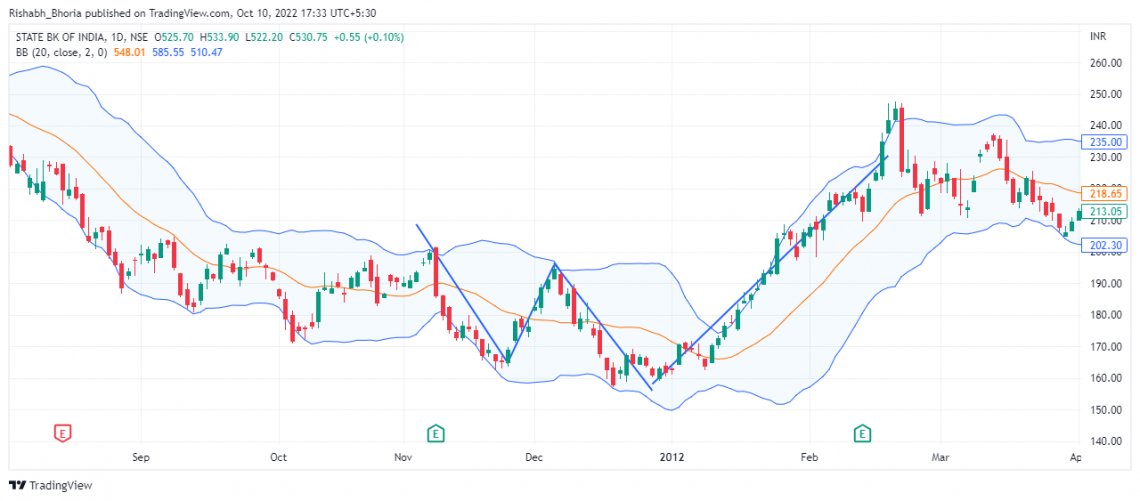Click the 250.00 price axis label

[1107, 95]
